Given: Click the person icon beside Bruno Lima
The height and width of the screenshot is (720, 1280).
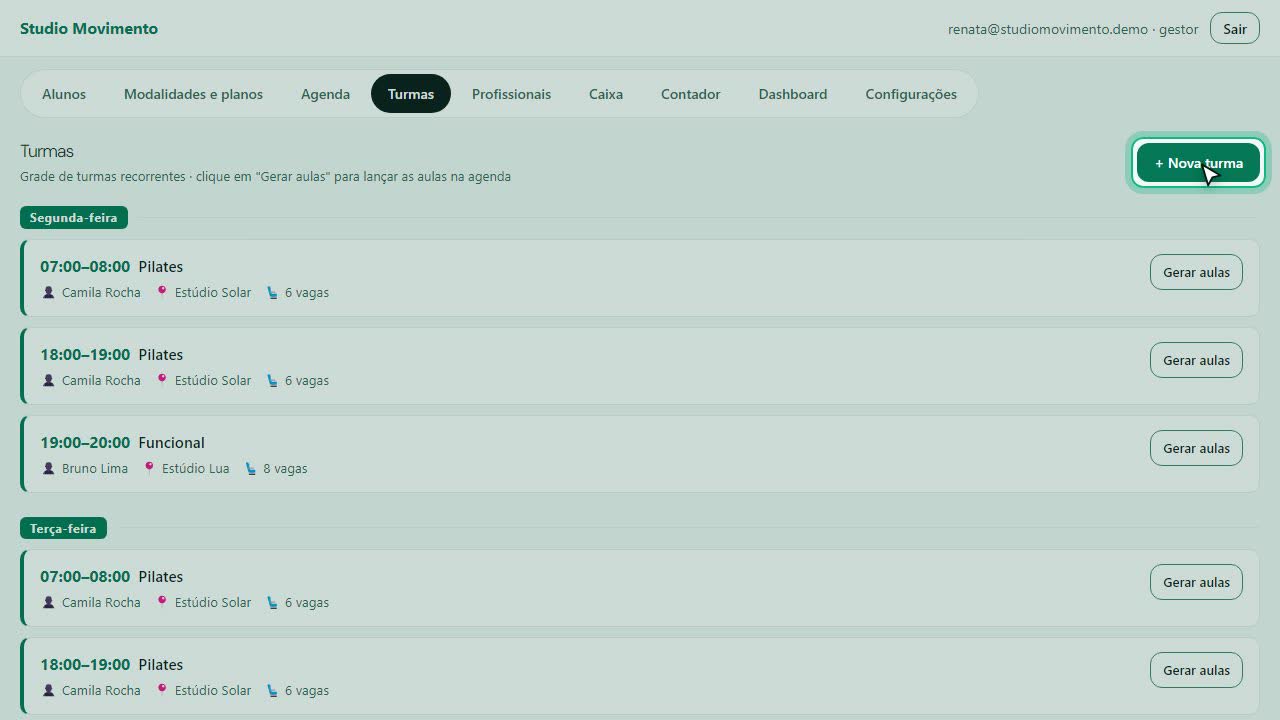Looking at the screenshot, I should coord(48,469).
